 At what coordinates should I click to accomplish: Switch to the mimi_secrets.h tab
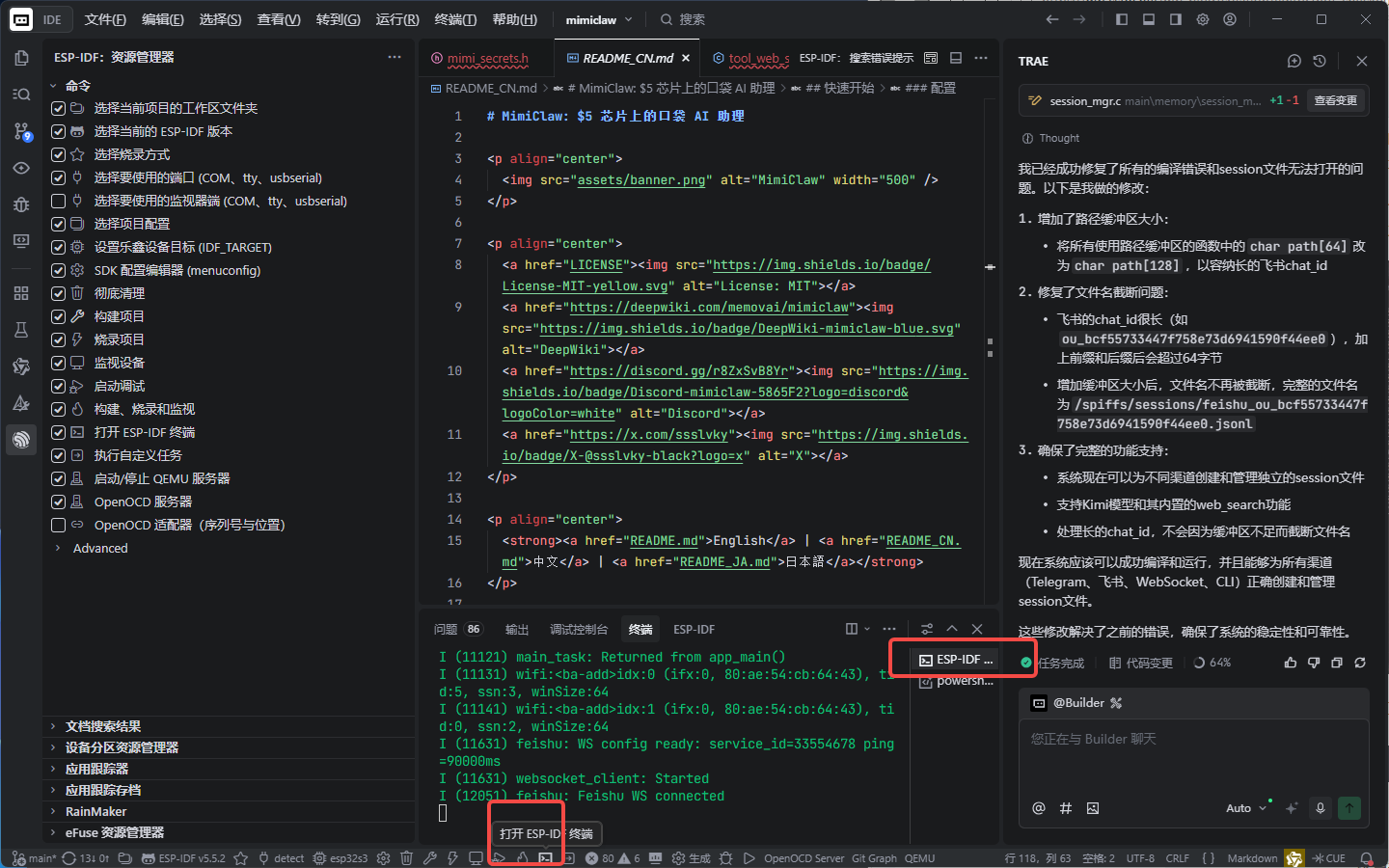[488, 58]
